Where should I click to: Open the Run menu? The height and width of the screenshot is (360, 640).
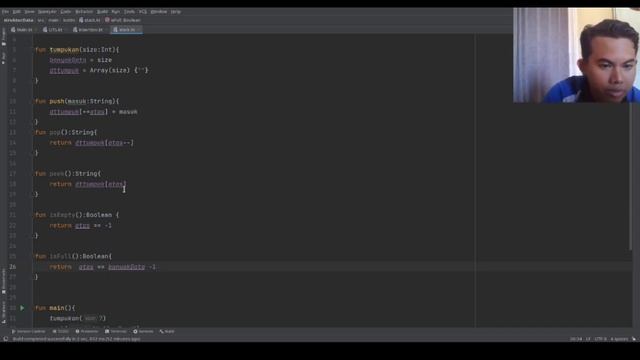coord(116,12)
